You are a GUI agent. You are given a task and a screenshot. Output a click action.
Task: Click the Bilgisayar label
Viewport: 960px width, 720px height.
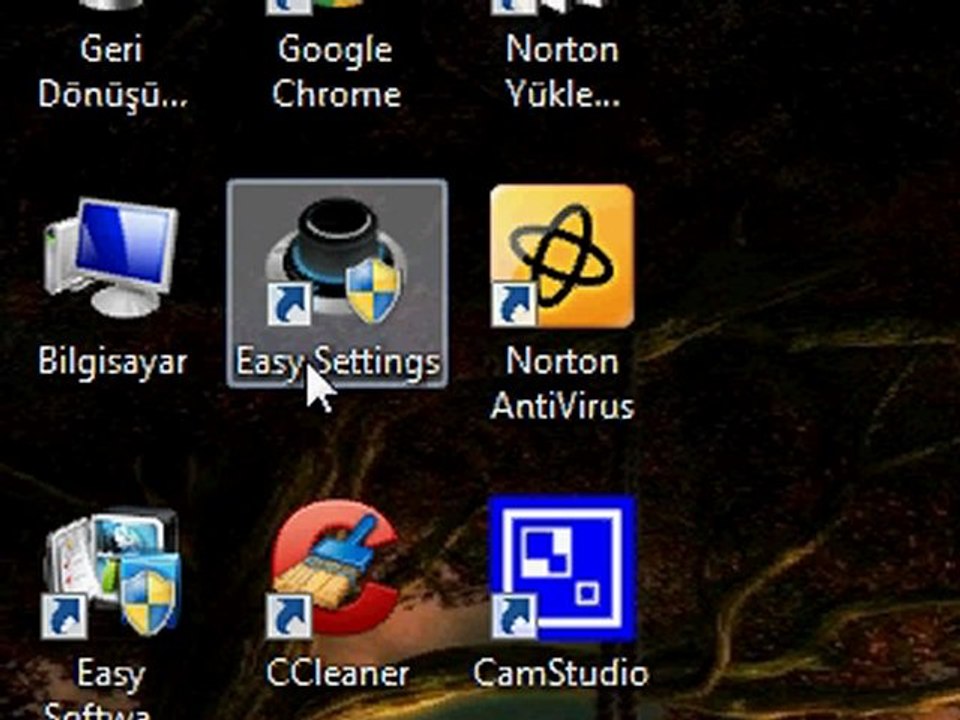(x=113, y=361)
